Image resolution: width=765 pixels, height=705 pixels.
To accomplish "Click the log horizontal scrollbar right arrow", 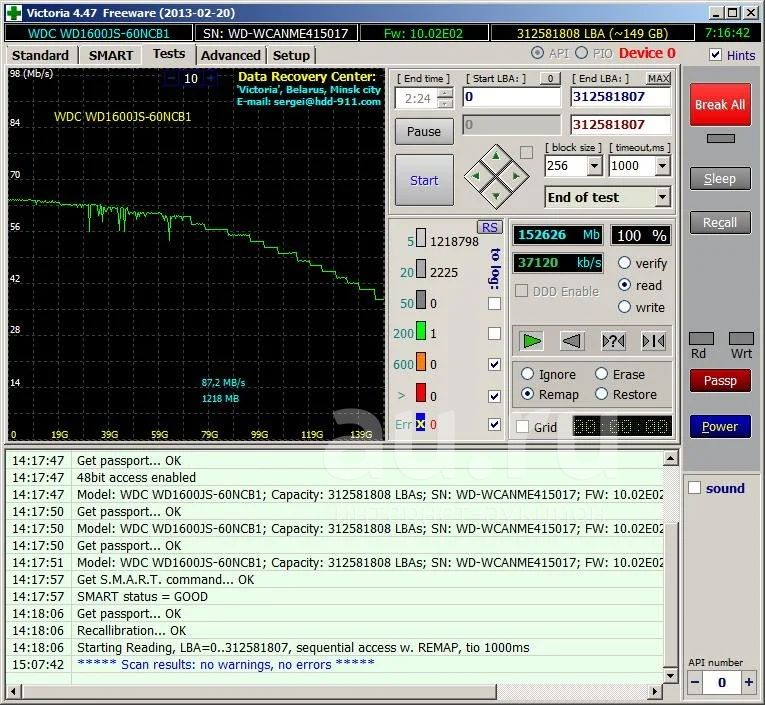I will point(655,691).
